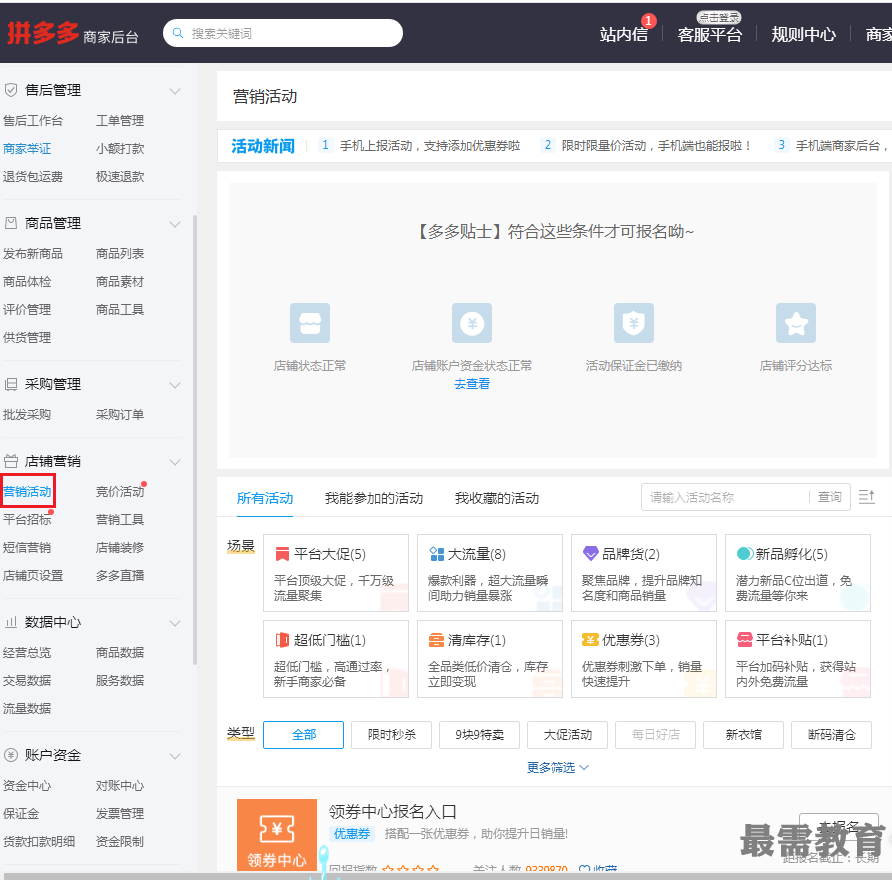The height and width of the screenshot is (880, 892).
Task: Collapse the 账户资金 section chevron
Action: tap(175, 757)
